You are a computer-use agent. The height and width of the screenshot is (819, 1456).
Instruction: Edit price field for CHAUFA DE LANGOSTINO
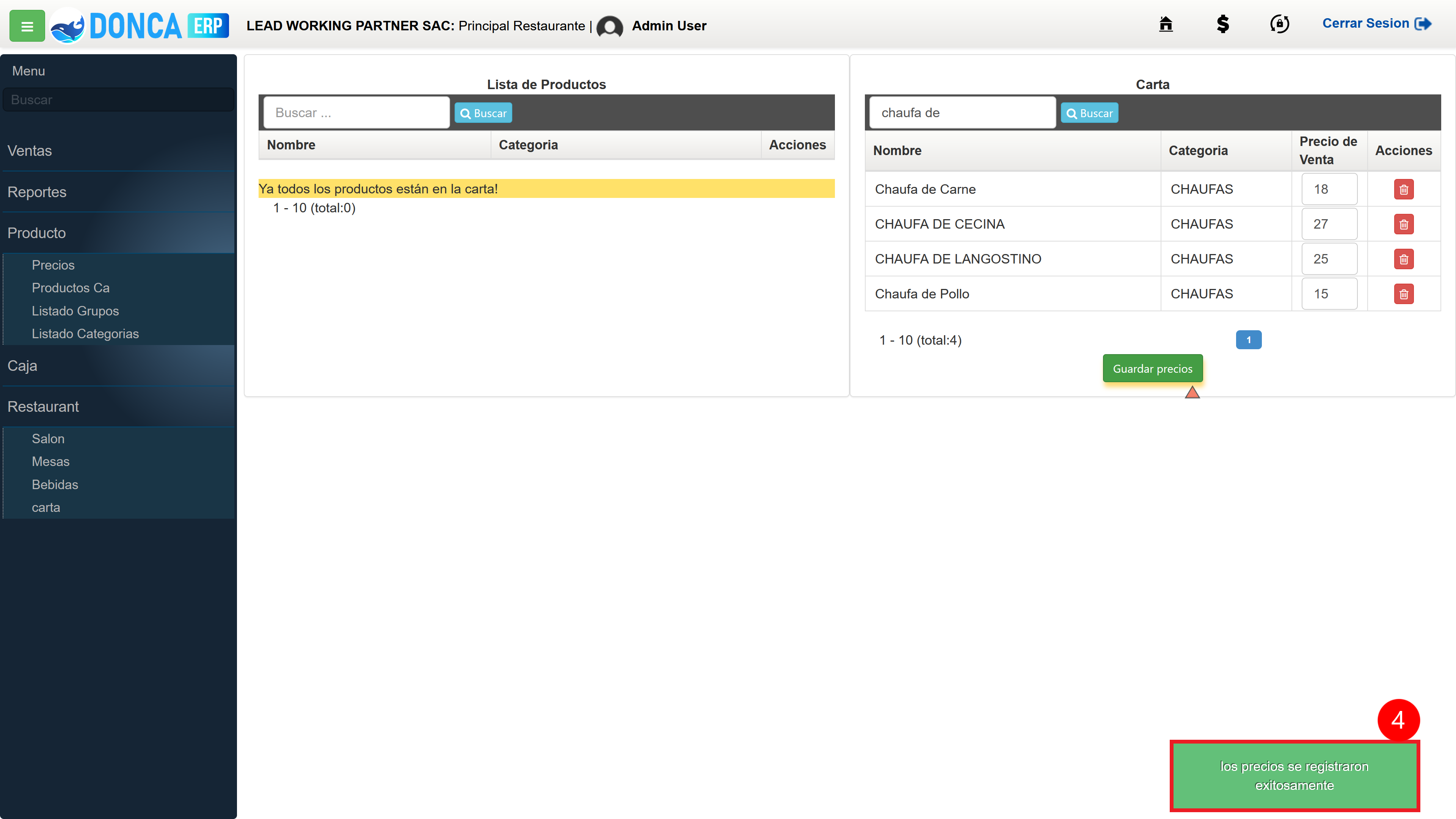click(1329, 259)
